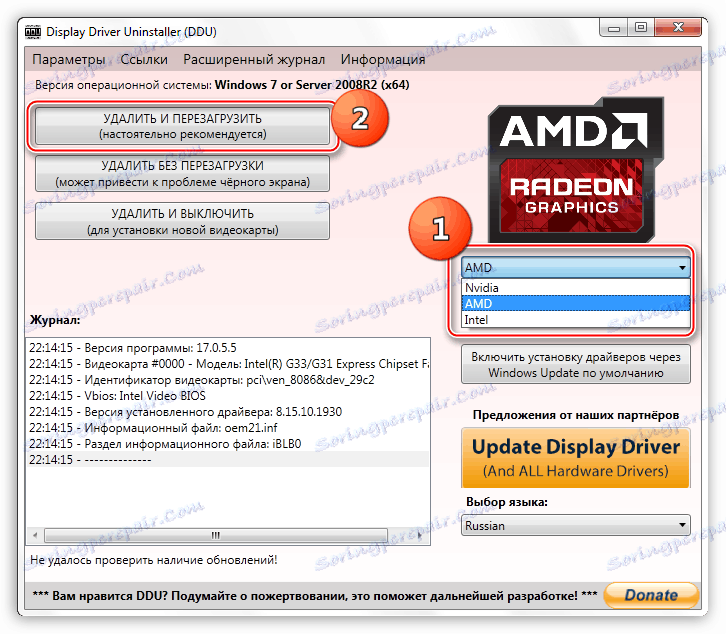Click the 'Предложения от наших партнёров' label

(x=576, y=415)
